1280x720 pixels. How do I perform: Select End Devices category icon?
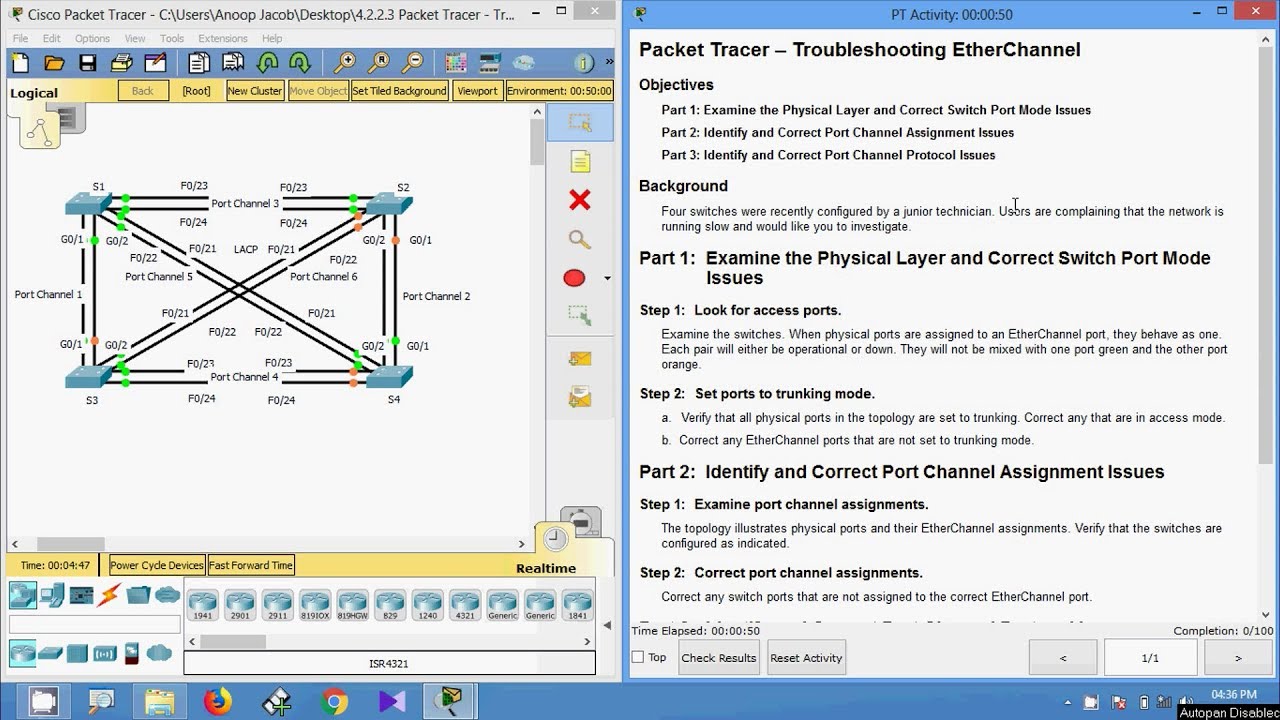pyautogui.click(x=52, y=595)
